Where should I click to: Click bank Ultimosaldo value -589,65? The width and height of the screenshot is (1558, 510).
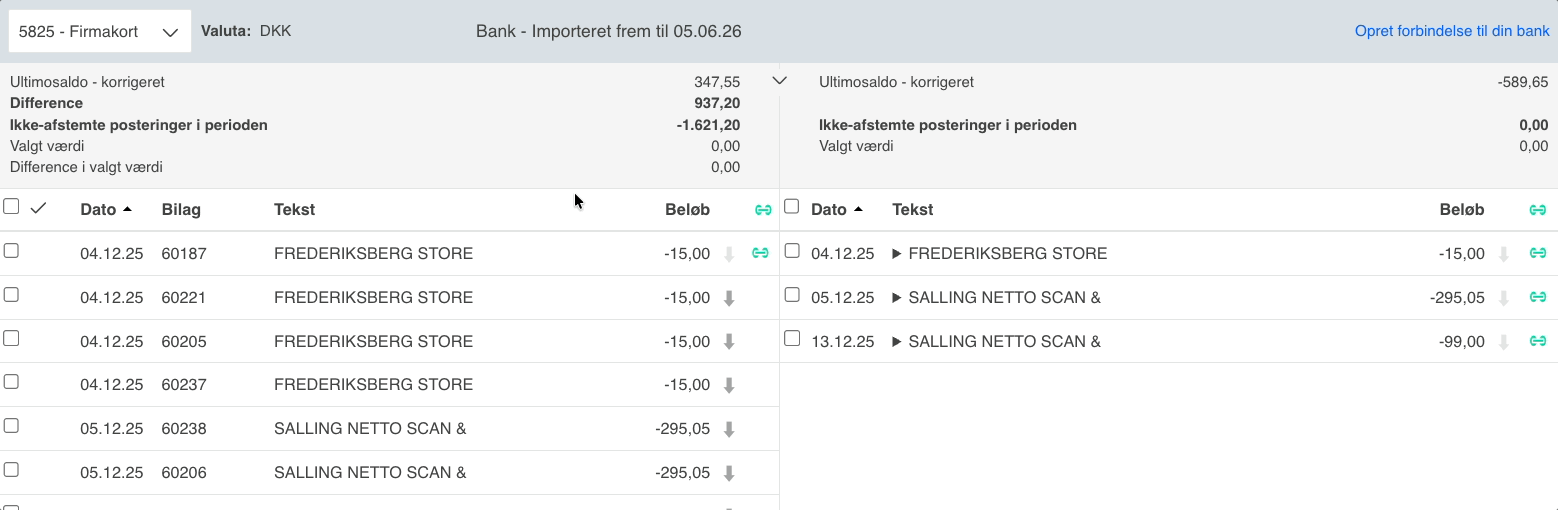click(1523, 82)
